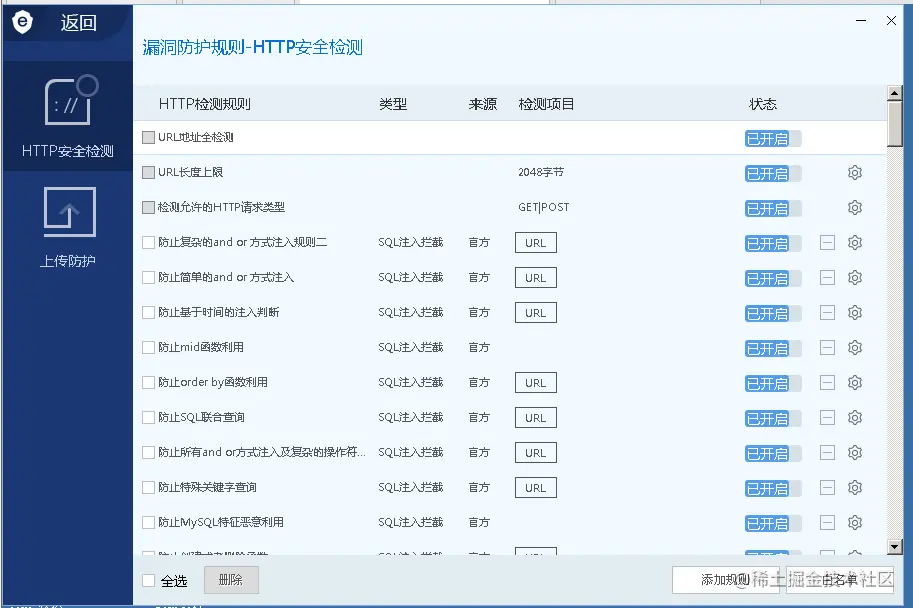Open settings gear for 防止MySQL特征恶意利用

[x=855, y=522]
